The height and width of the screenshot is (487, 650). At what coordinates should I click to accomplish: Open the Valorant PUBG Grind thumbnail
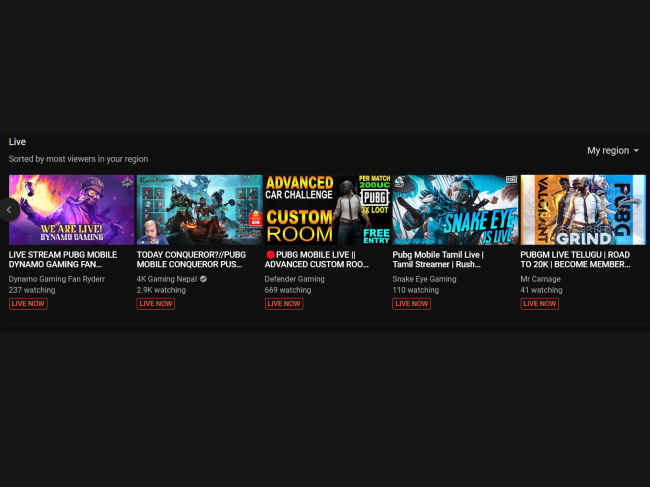[x=583, y=210]
